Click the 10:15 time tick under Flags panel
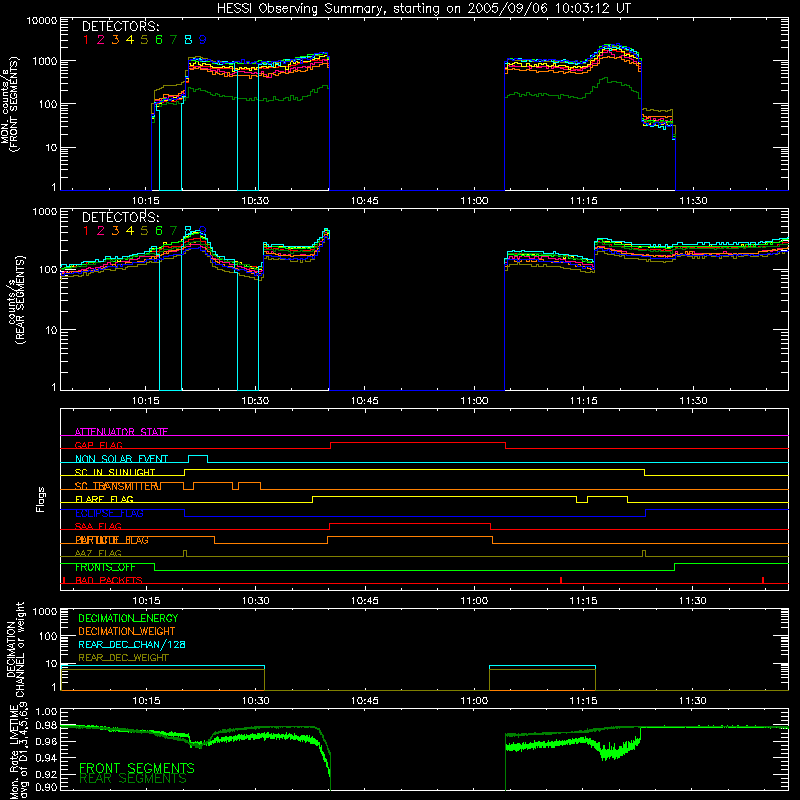800x800 pixels. (x=146, y=601)
